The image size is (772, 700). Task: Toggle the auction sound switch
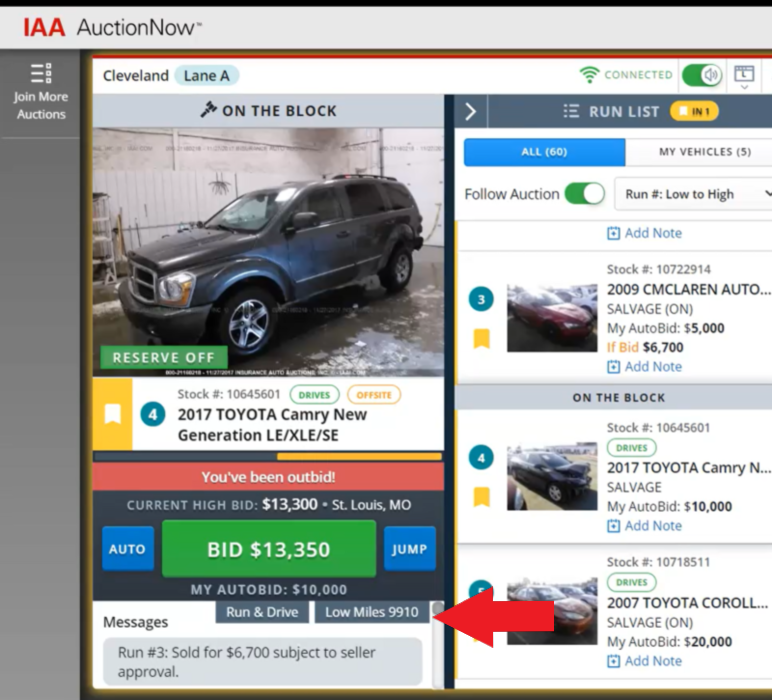click(702, 75)
